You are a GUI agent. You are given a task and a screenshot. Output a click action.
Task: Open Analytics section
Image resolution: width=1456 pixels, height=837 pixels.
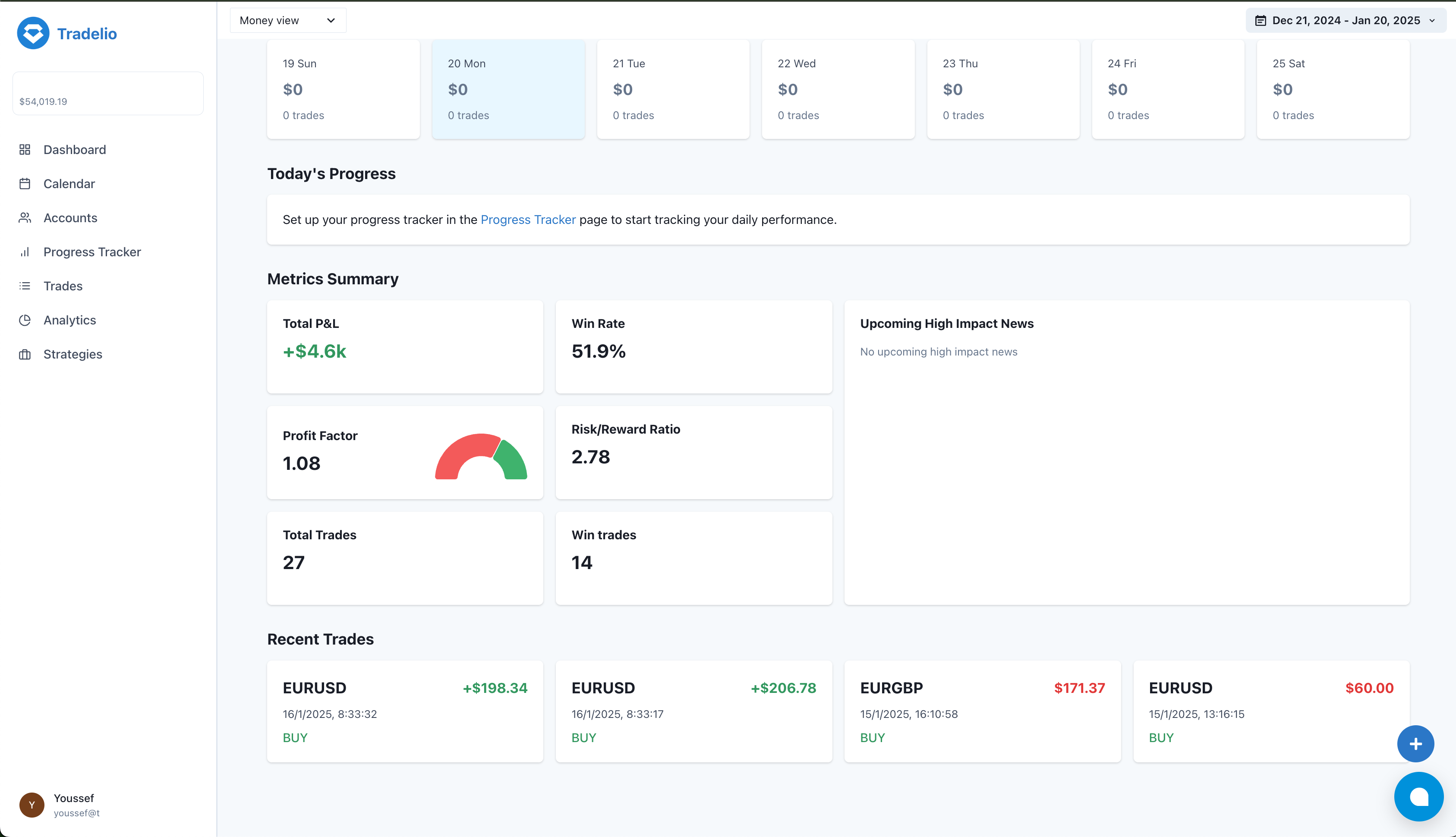(x=69, y=320)
